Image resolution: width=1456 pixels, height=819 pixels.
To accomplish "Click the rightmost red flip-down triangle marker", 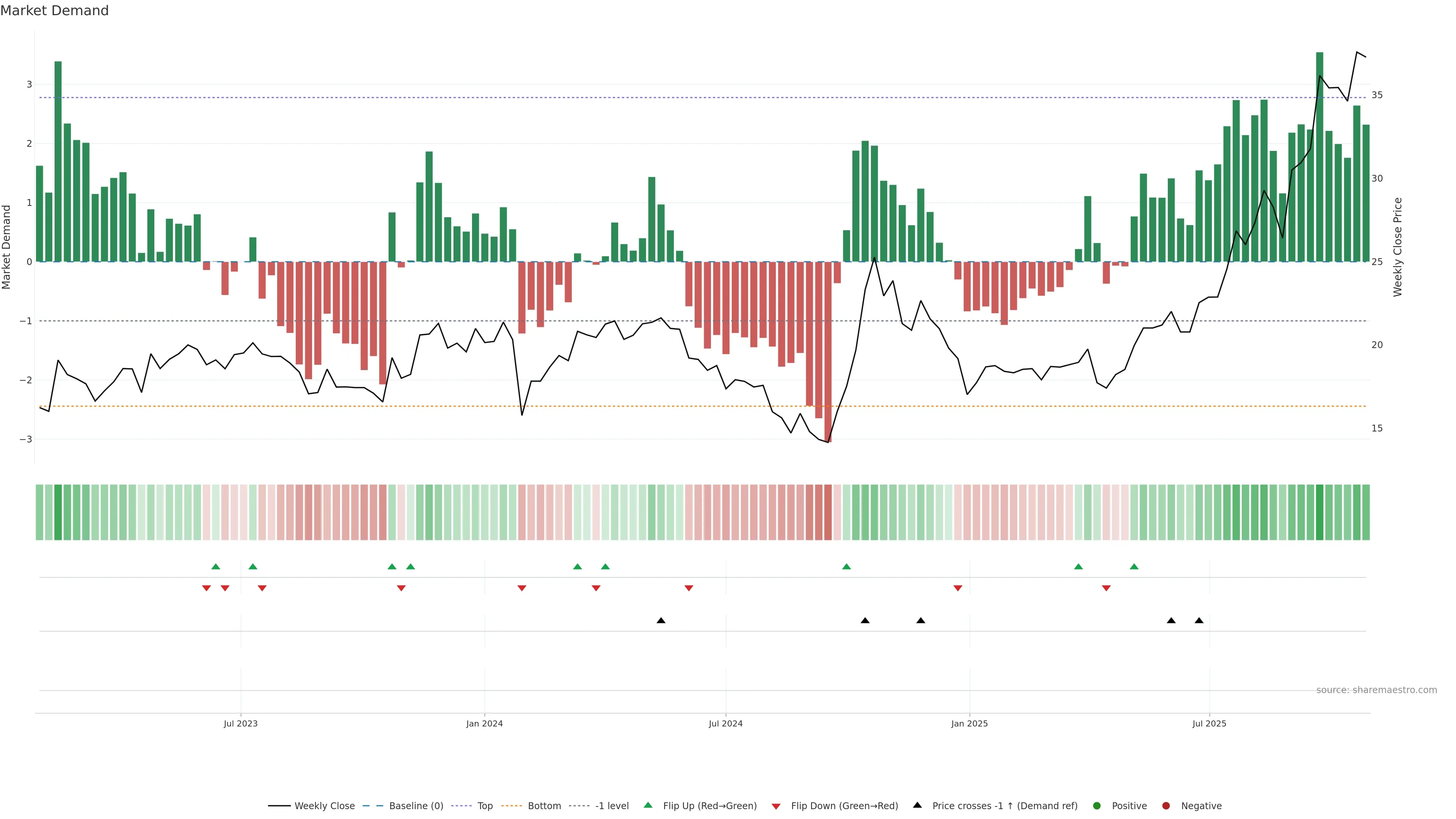I will point(1106,588).
